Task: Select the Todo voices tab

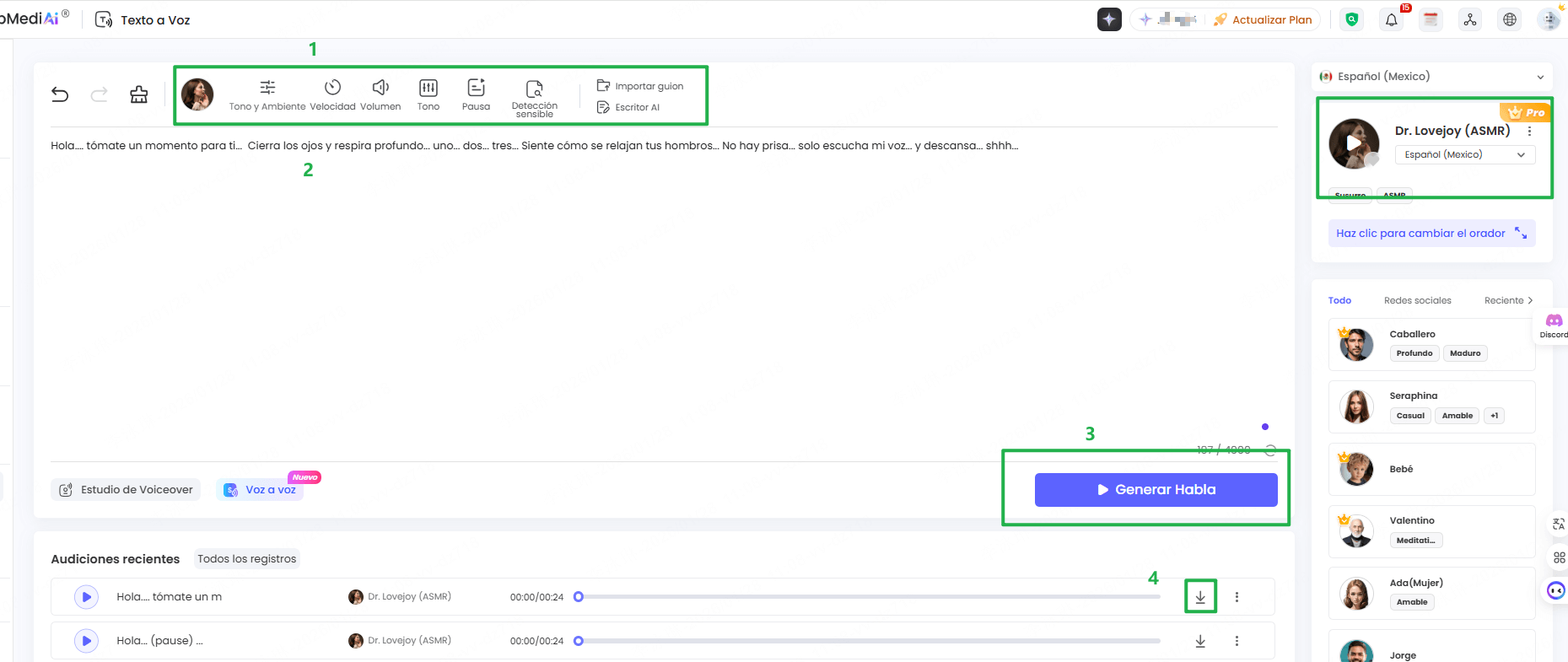Action: pos(1339,300)
